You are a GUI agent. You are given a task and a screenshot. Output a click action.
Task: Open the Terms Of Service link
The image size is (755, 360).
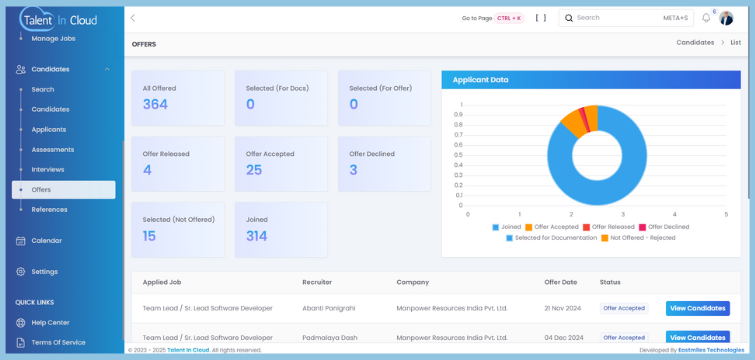coord(58,343)
